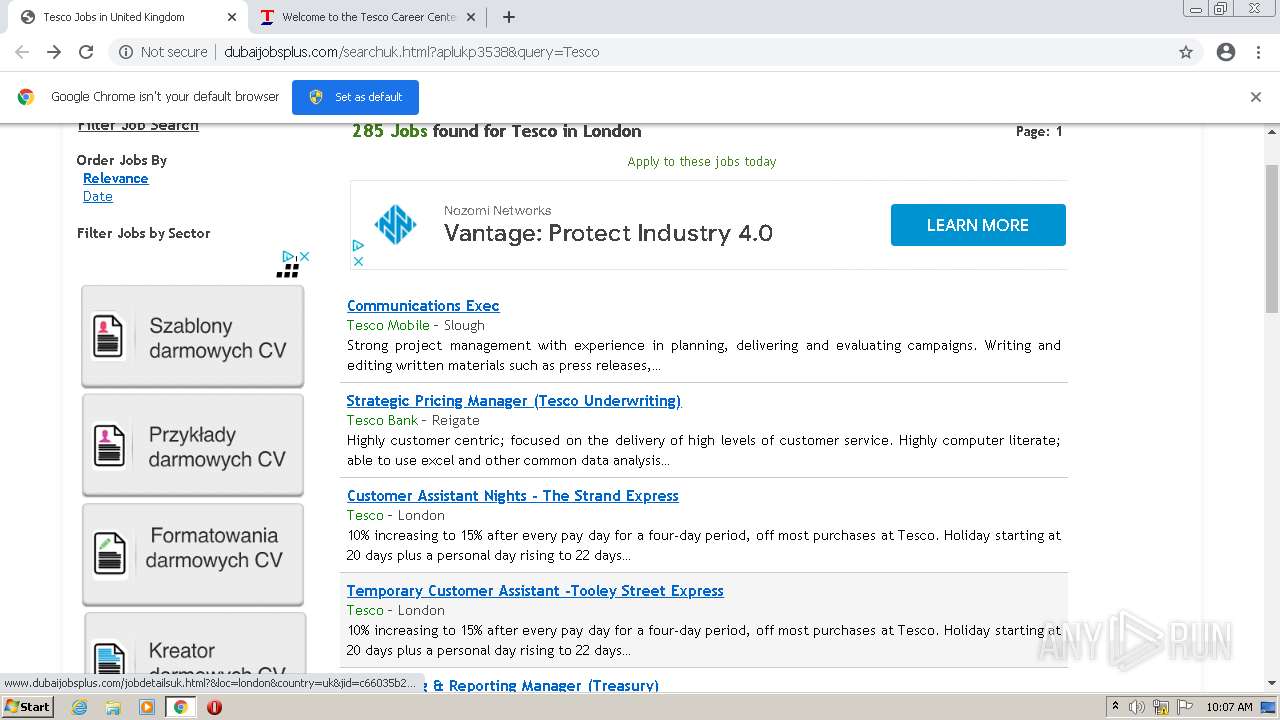This screenshot has height=720, width=1280.
Task: Show the clock reading 10:07 AM
Action: [1229, 707]
